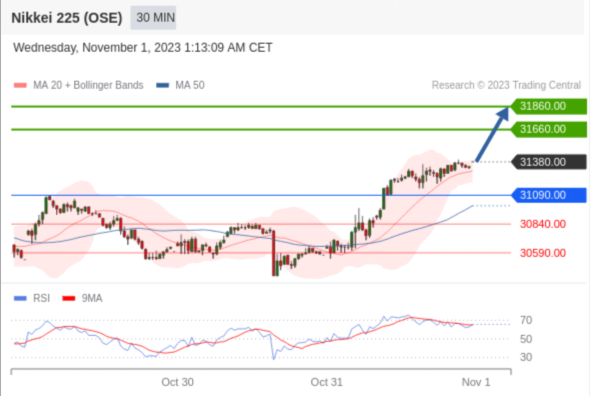
Task: Select the 30 MIN timeframe badge
Action: tap(153, 18)
